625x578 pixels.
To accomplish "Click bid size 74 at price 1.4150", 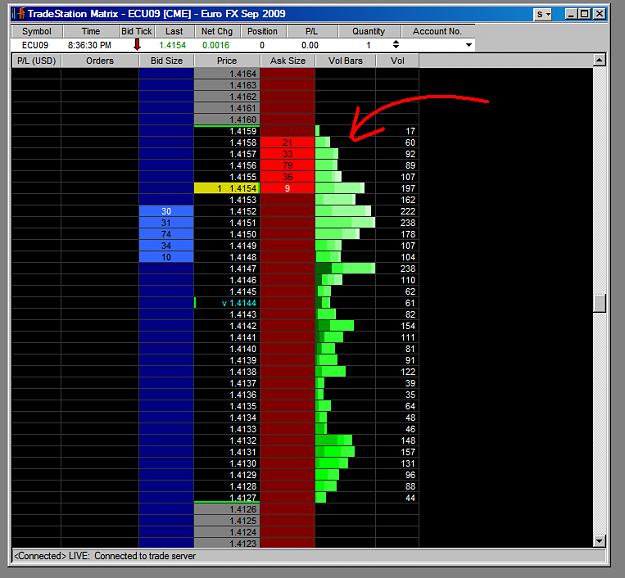I will click(x=166, y=234).
